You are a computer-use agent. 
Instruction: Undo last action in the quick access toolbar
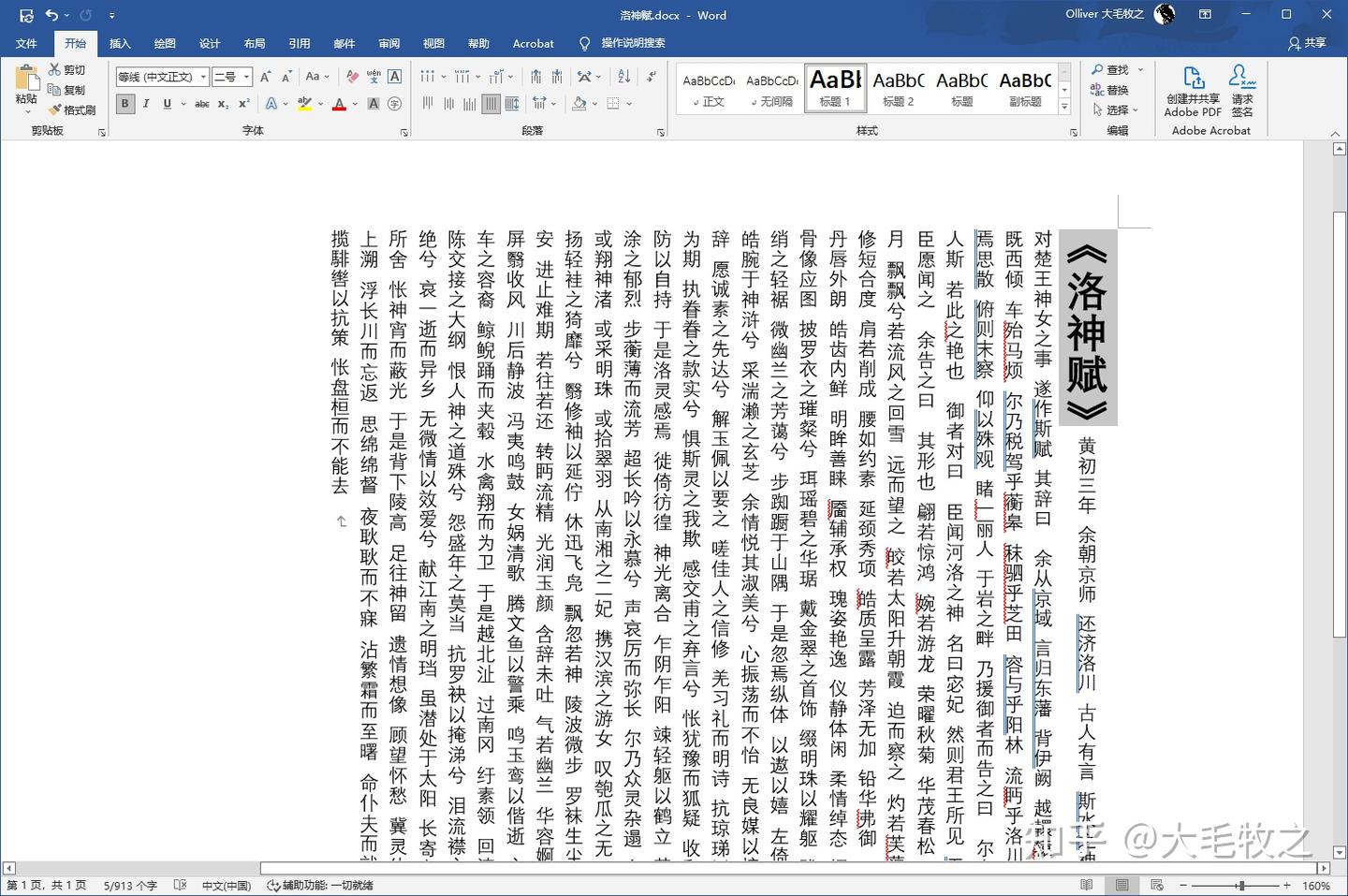(x=51, y=15)
